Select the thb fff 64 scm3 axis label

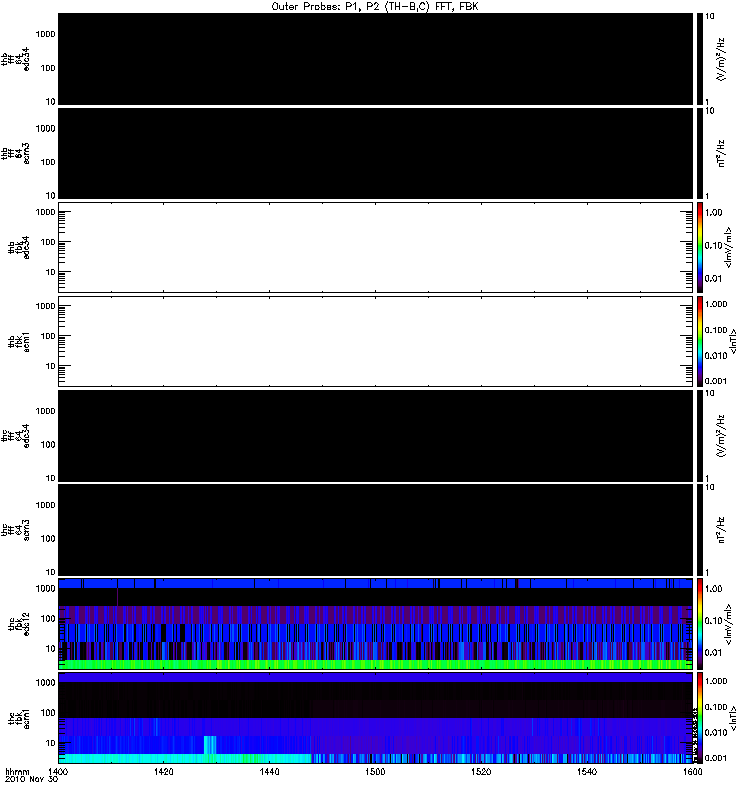(x=15, y=153)
